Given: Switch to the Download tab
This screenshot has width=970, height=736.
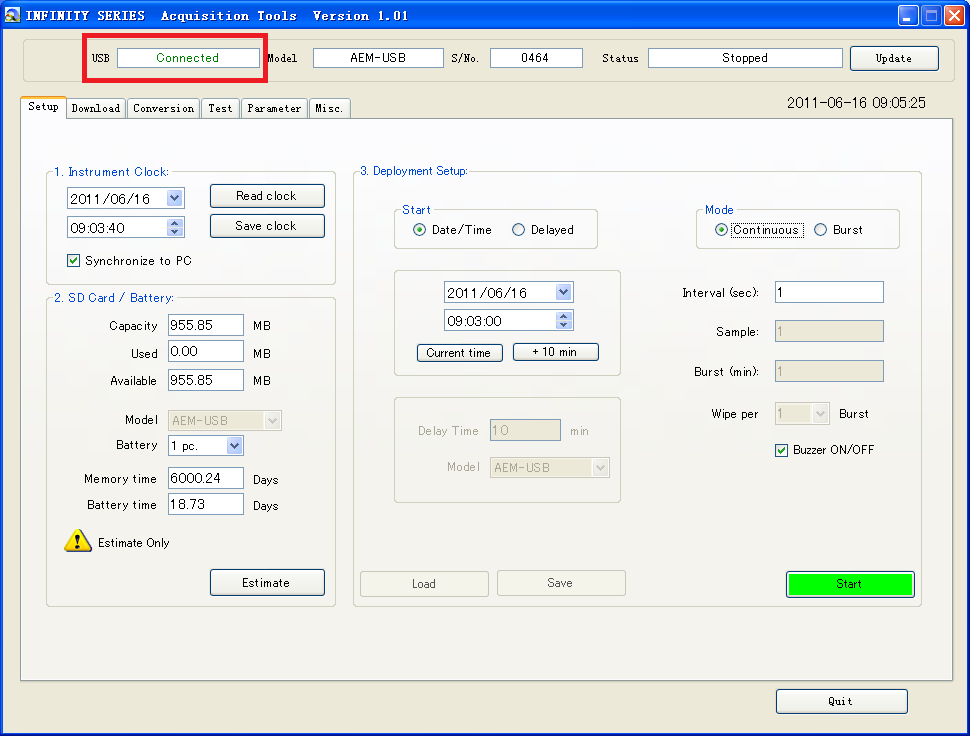Looking at the screenshot, I should [x=96, y=108].
